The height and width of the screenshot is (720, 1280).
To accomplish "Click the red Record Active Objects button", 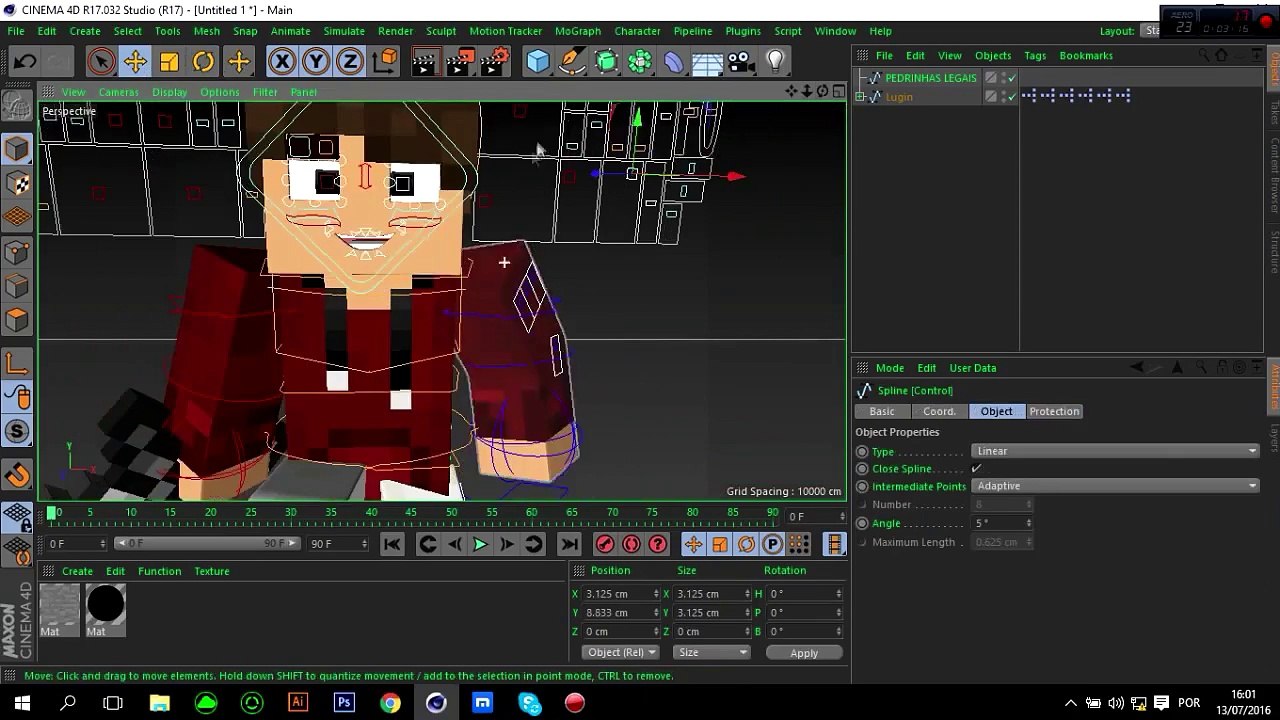I will 605,544.
